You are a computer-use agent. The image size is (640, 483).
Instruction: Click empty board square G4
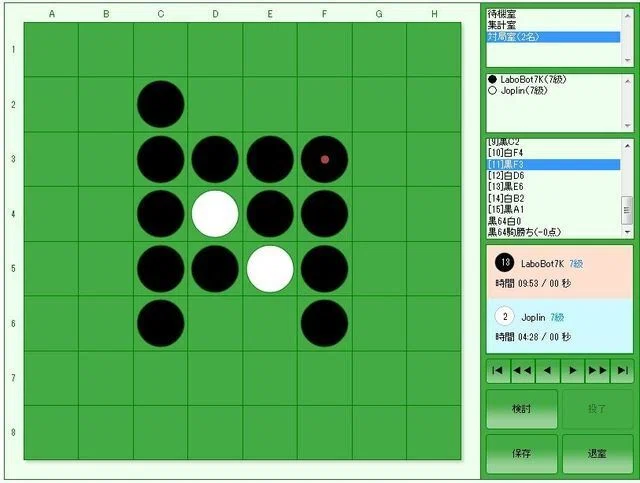tap(379, 214)
